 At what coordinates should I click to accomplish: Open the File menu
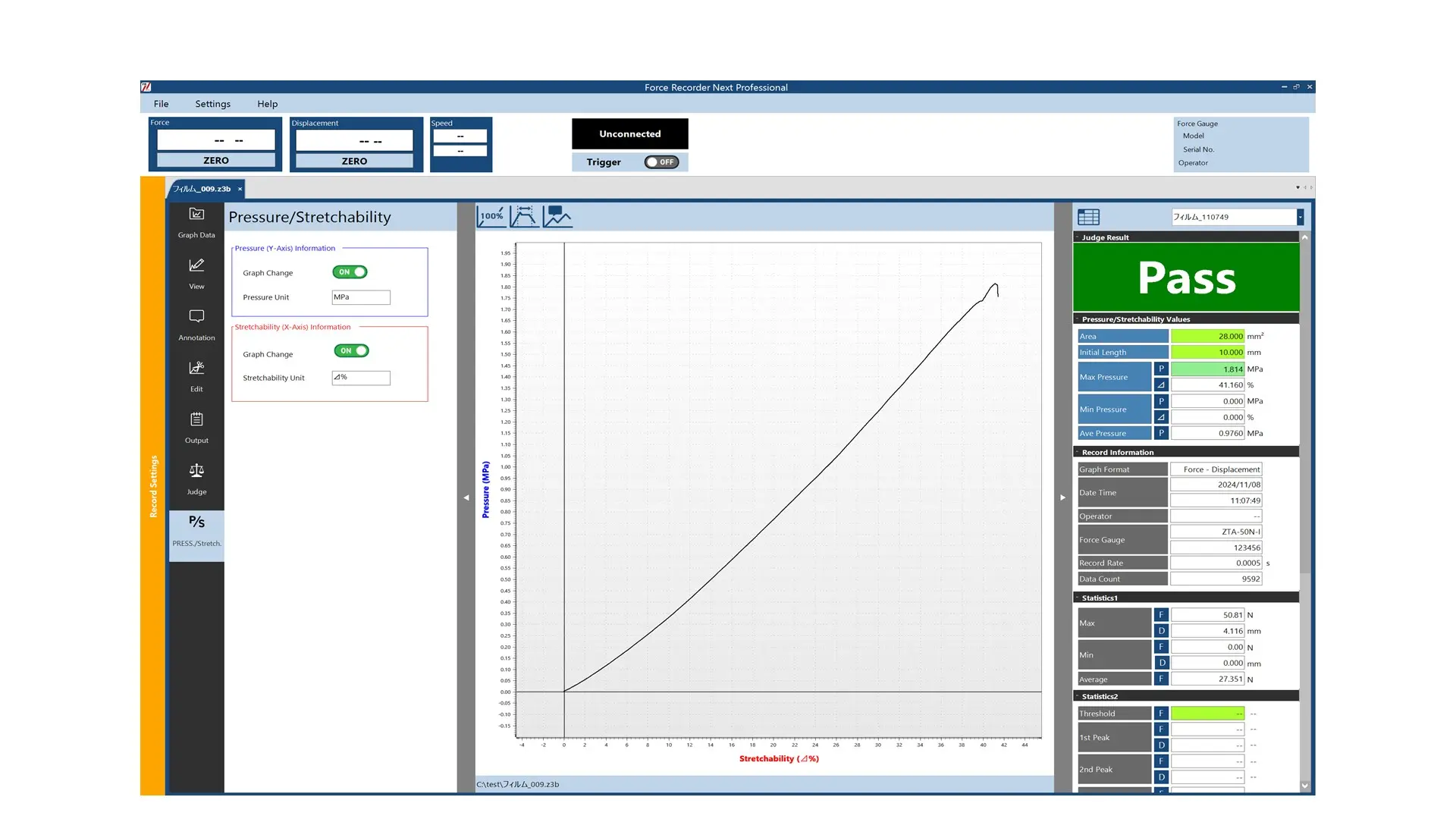[161, 103]
